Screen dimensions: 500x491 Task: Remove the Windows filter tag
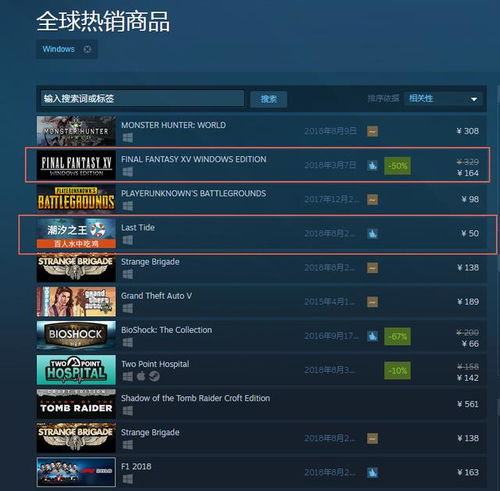coord(87,49)
